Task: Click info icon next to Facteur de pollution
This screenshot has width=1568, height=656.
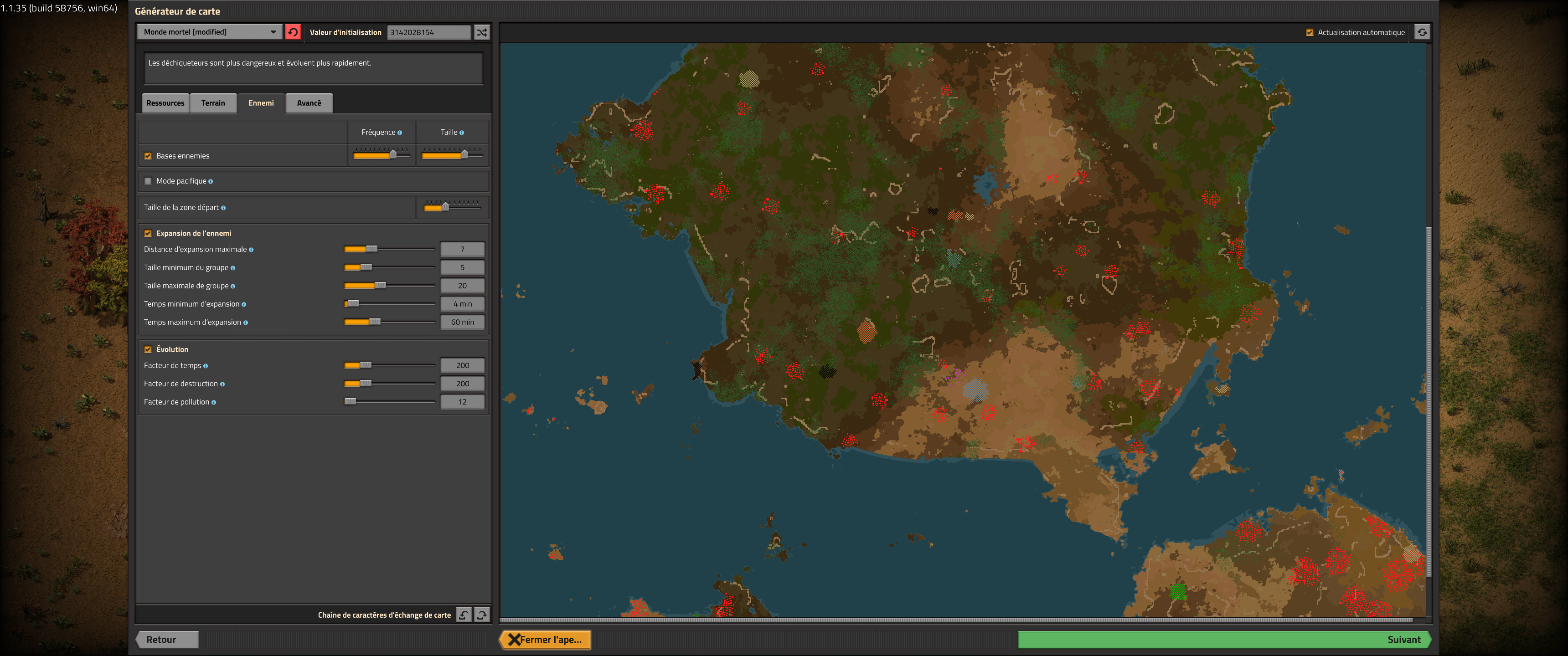Action: (214, 402)
